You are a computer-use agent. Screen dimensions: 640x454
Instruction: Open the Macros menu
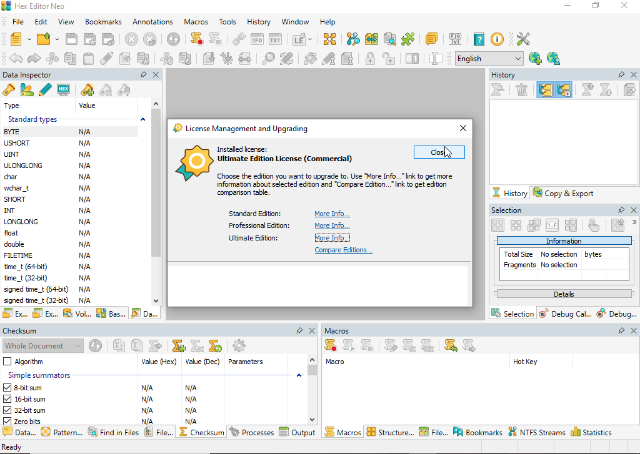[196, 22]
